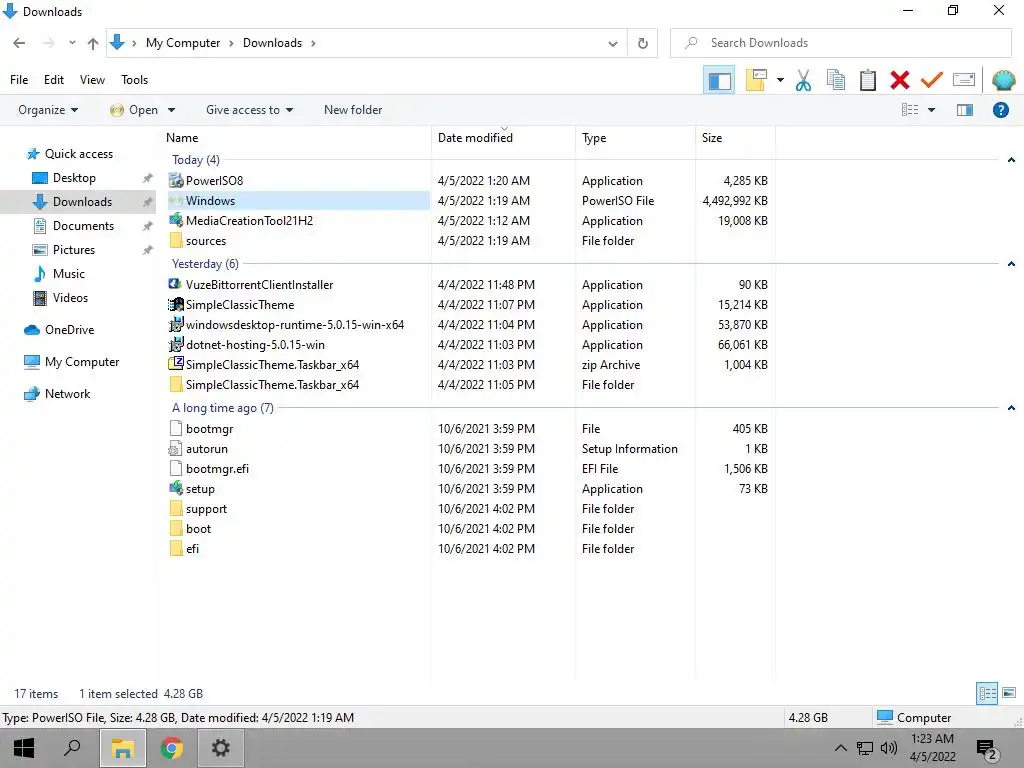Switch to large icons view in status bar
This screenshot has width=1024, height=768.
pos(1009,693)
